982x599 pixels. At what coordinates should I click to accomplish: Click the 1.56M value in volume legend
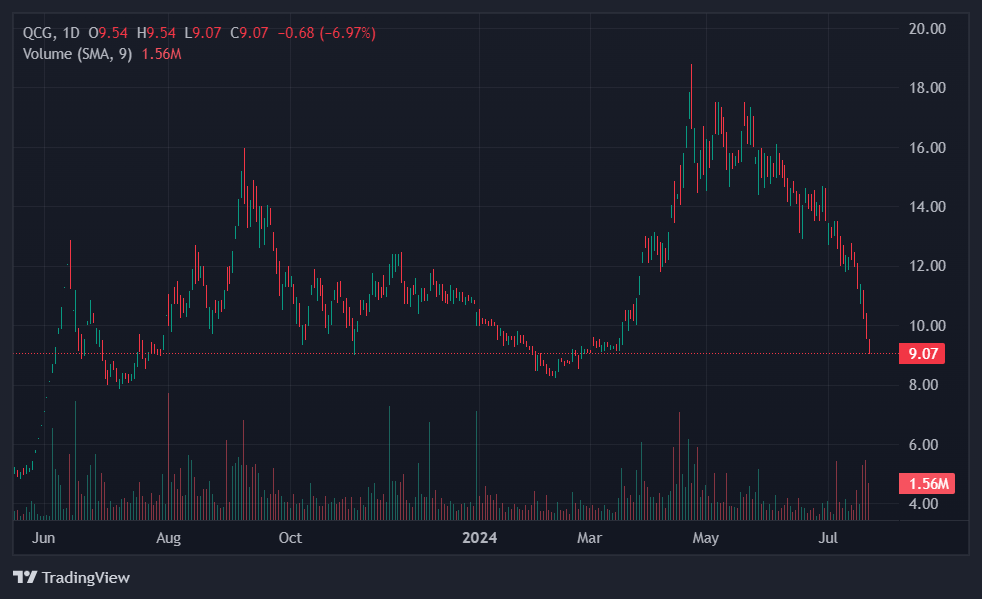pyautogui.click(x=161, y=53)
